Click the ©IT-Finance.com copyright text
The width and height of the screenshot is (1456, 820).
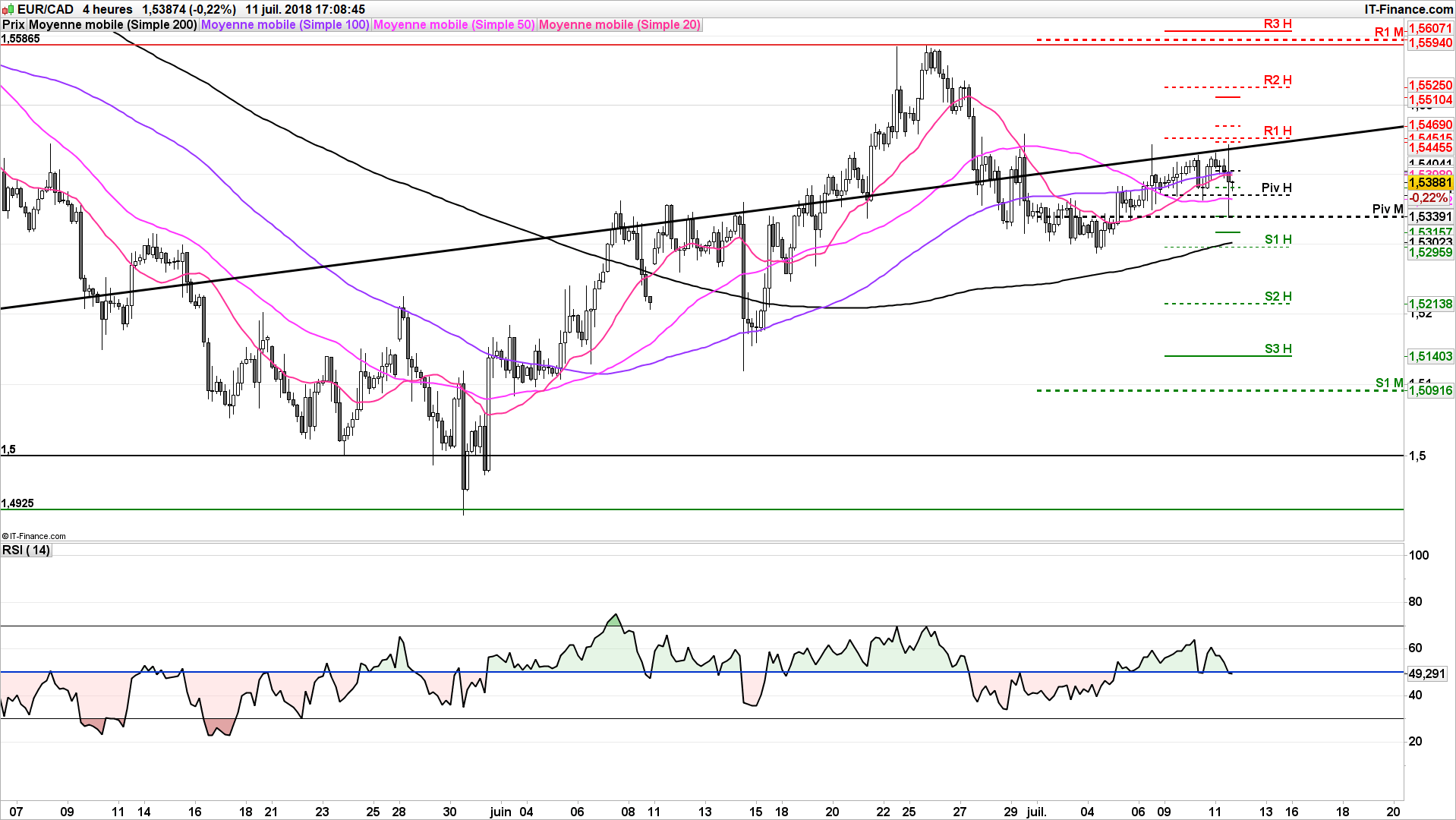[33, 536]
